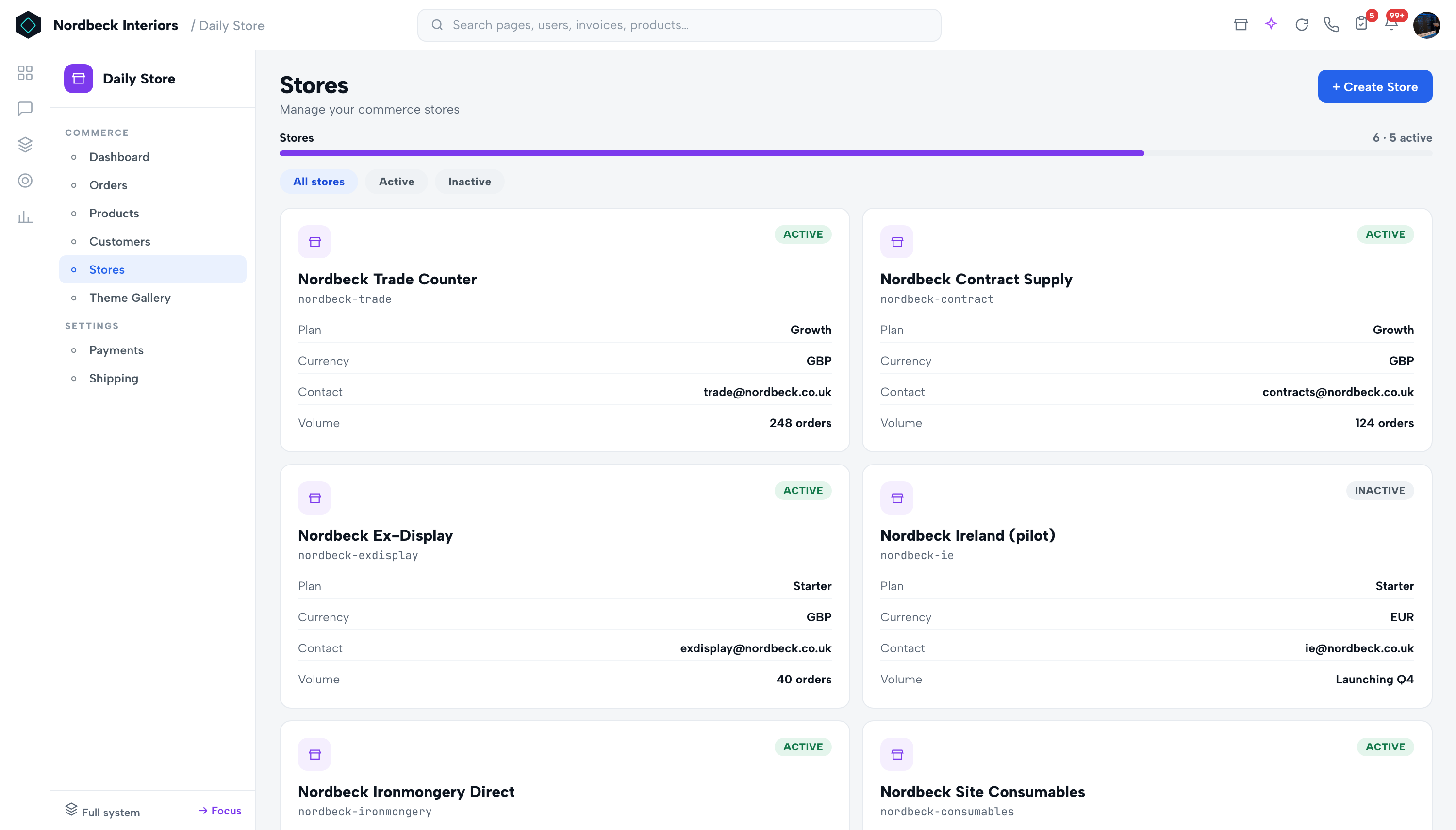Open the chat bubble icon in left rail
The width and height of the screenshot is (1456, 830).
(x=25, y=109)
